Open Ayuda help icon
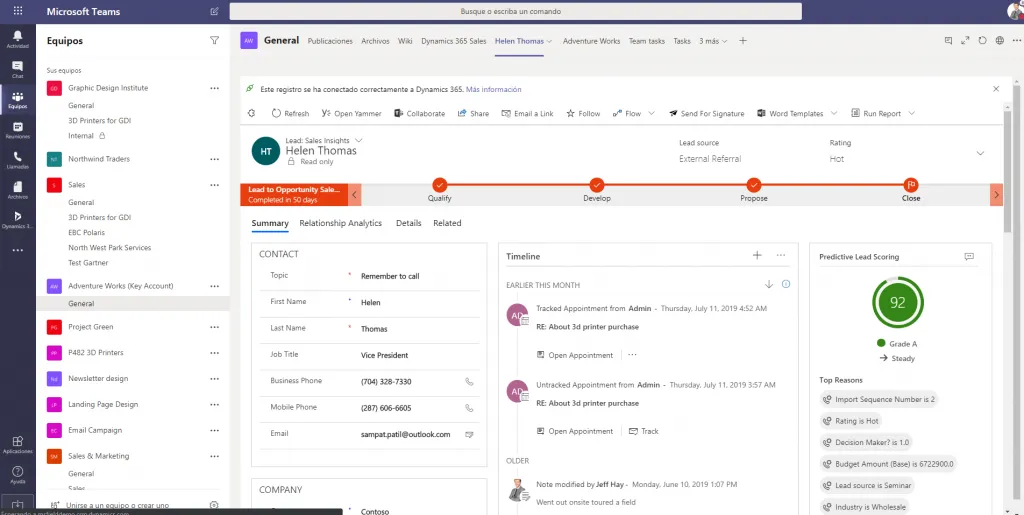The height and width of the screenshot is (515, 1024). tap(18, 475)
